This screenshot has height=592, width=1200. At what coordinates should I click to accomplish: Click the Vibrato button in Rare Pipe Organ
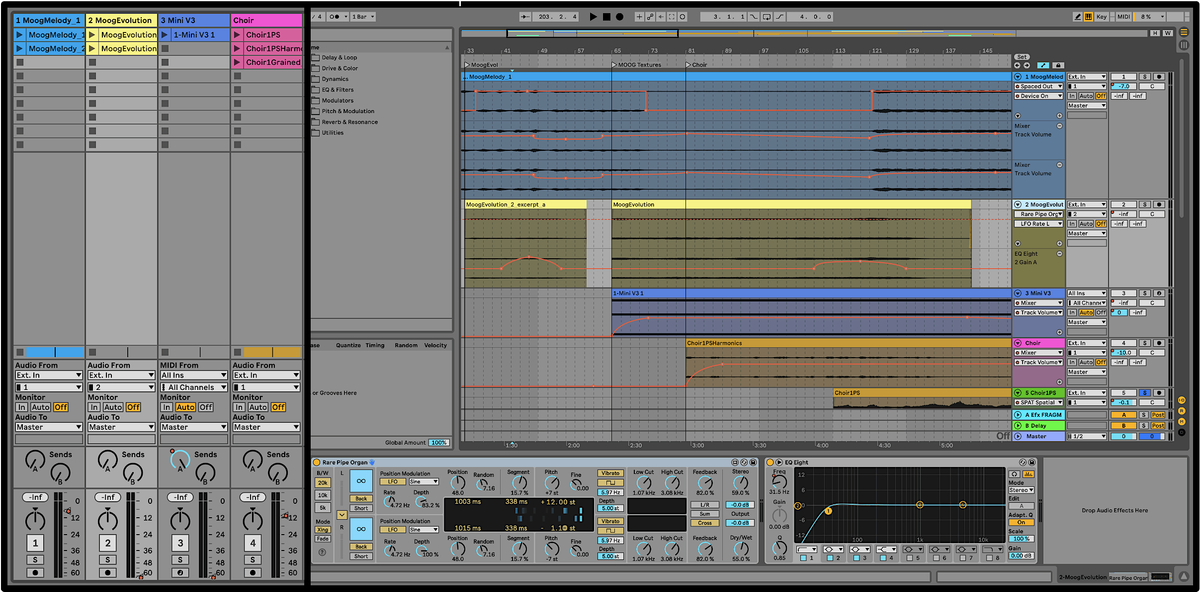pyautogui.click(x=609, y=473)
